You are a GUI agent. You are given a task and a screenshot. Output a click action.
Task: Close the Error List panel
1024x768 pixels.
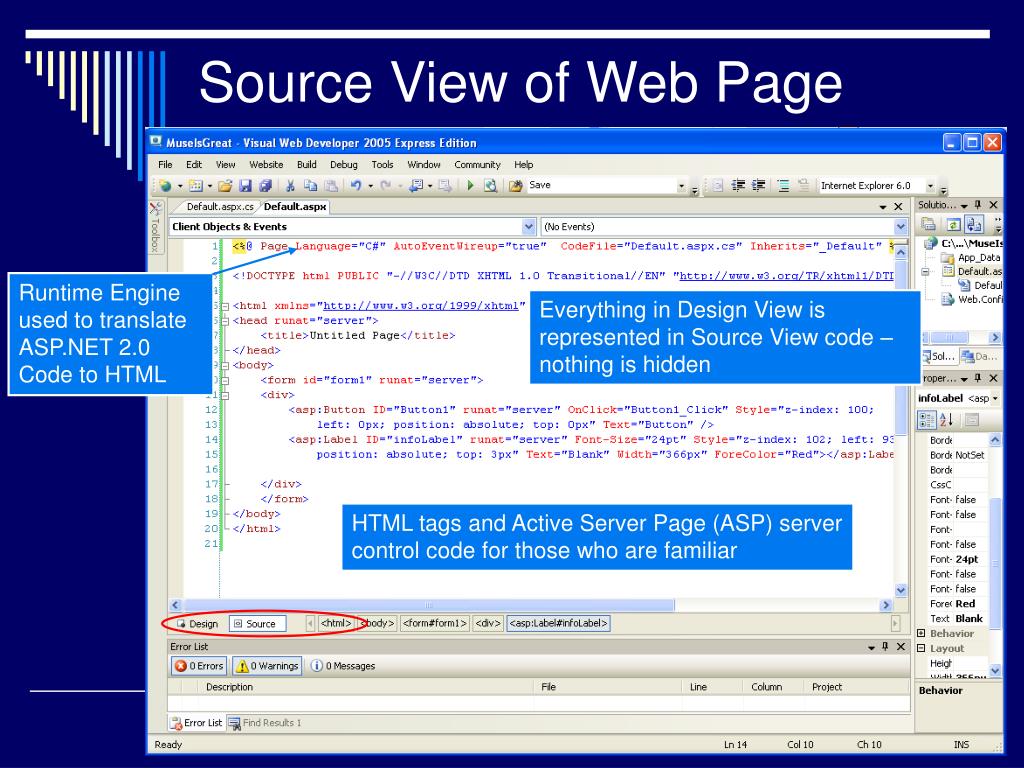click(901, 647)
